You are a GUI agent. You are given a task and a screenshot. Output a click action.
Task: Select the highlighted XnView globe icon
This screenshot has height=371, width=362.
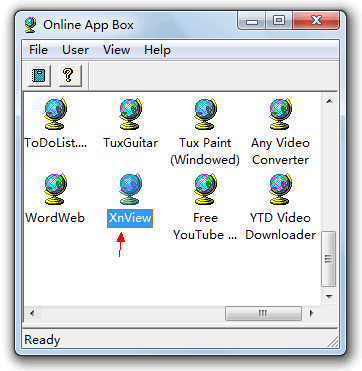[x=130, y=189]
